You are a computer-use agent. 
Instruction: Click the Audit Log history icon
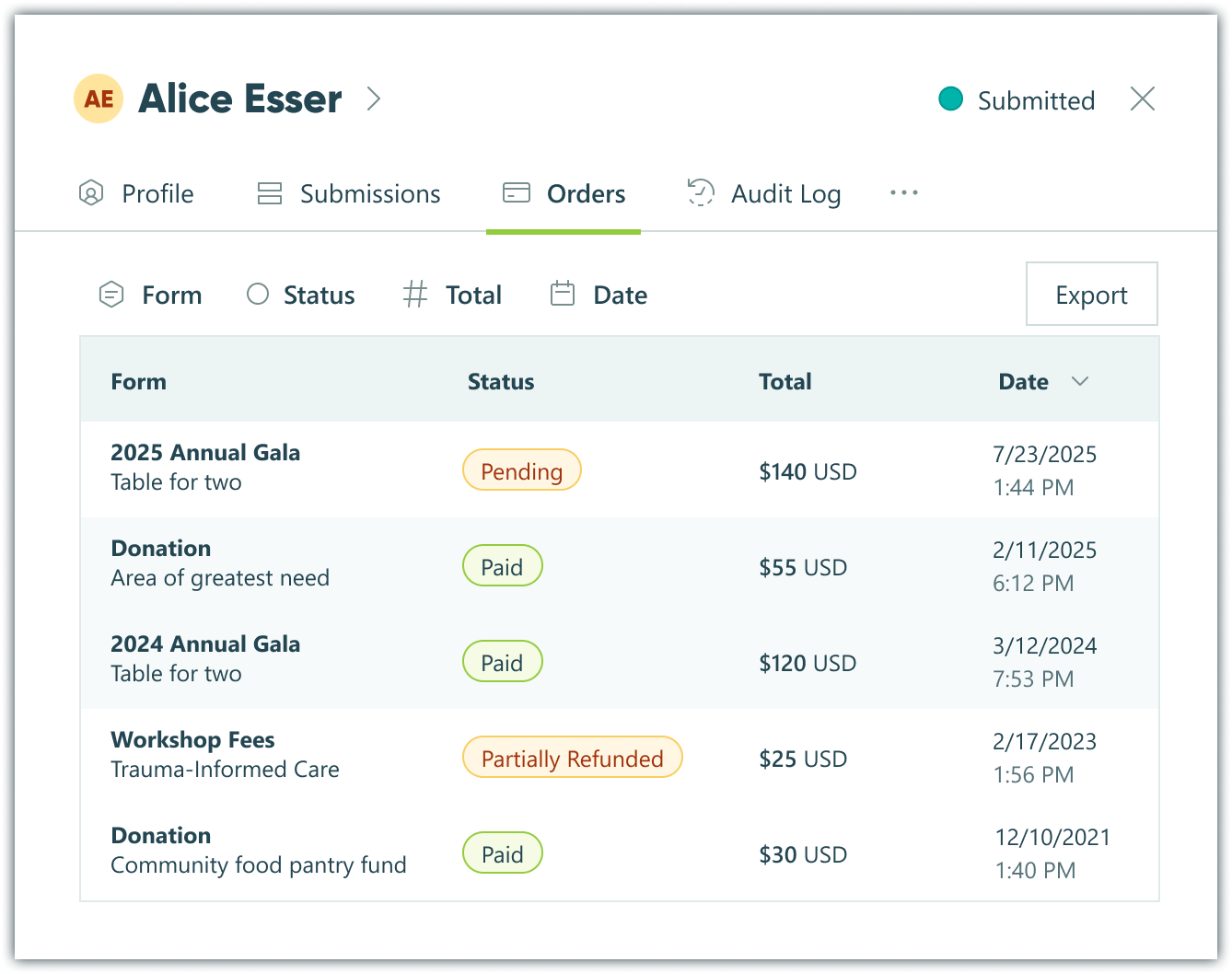(701, 192)
